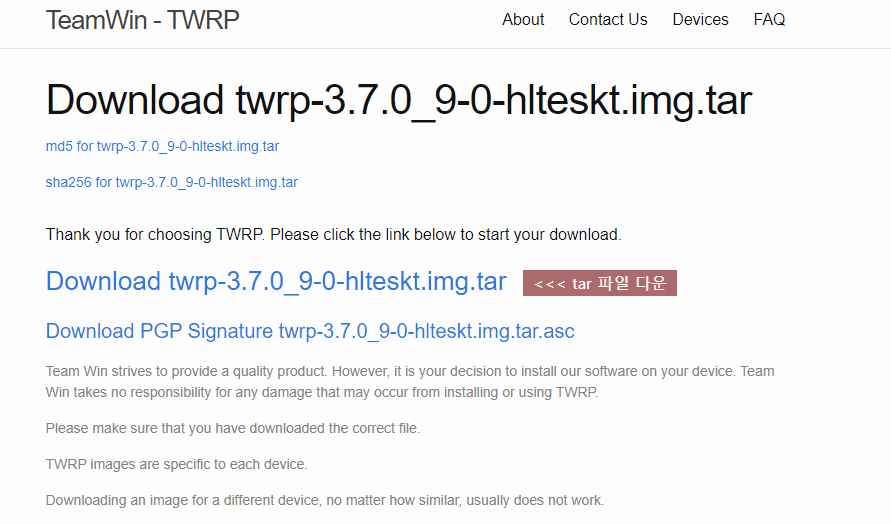The width and height of the screenshot is (891, 524).
Task: Click the text 'Thank you for choosing TWRP'
Action: [x=155, y=235]
